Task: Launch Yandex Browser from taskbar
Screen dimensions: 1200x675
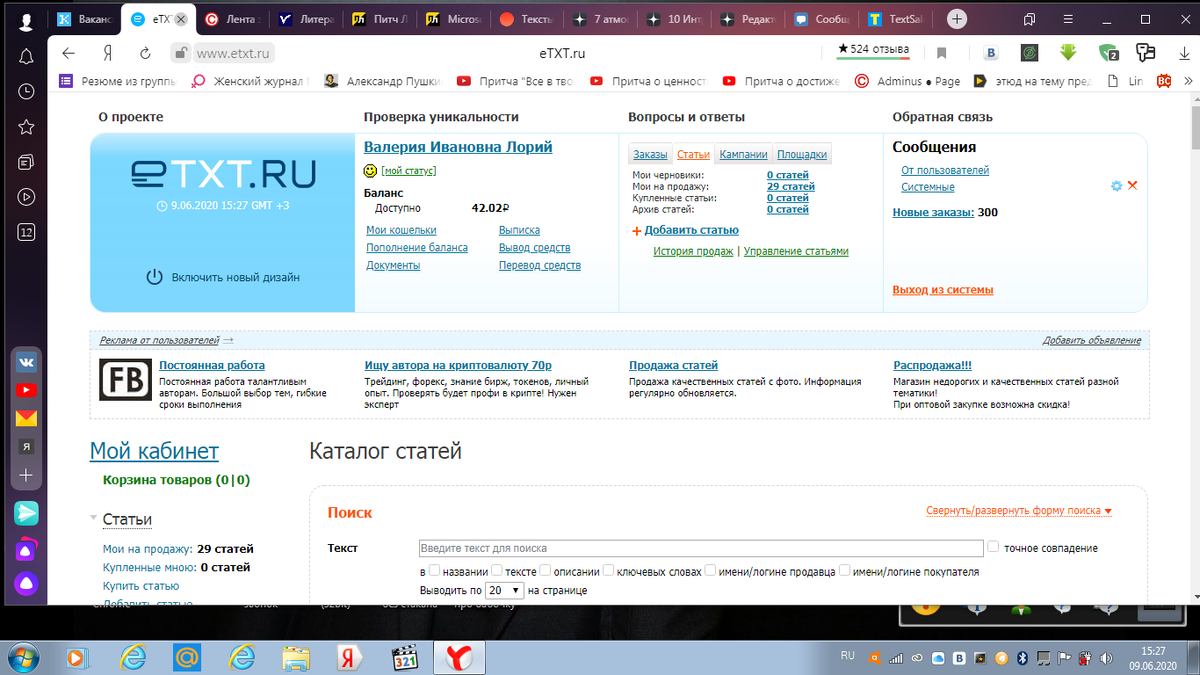Action: (459, 657)
